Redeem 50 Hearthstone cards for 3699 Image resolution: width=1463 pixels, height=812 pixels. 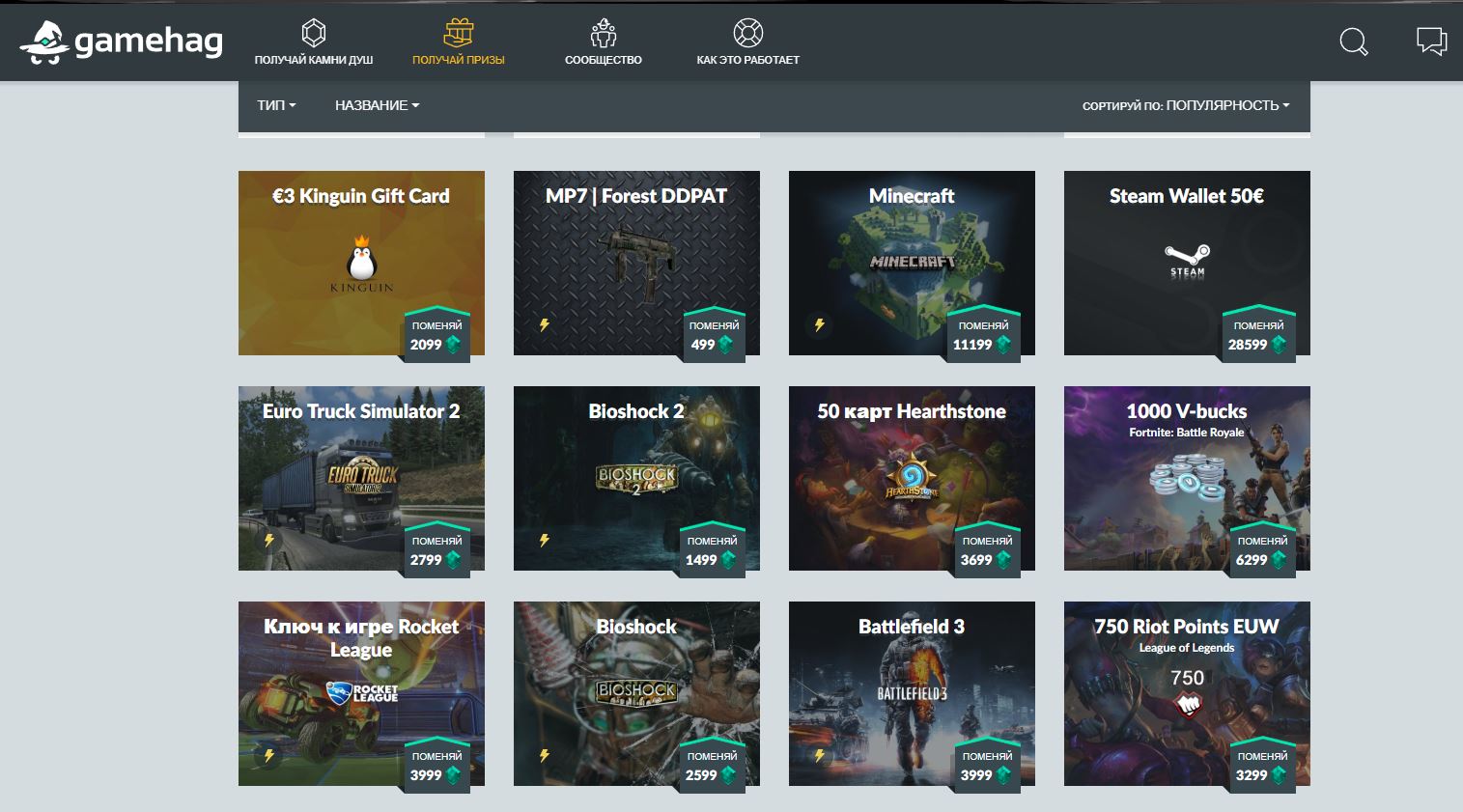pyautogui.click(x=987, y=549)
